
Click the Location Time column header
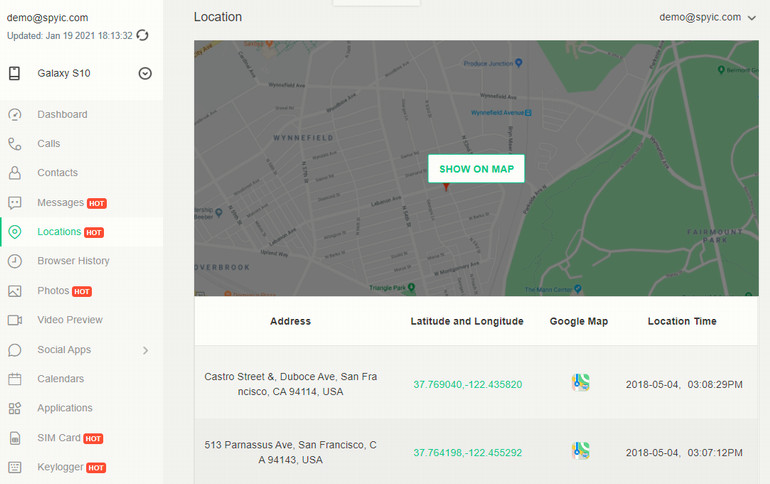coord(682,322)
